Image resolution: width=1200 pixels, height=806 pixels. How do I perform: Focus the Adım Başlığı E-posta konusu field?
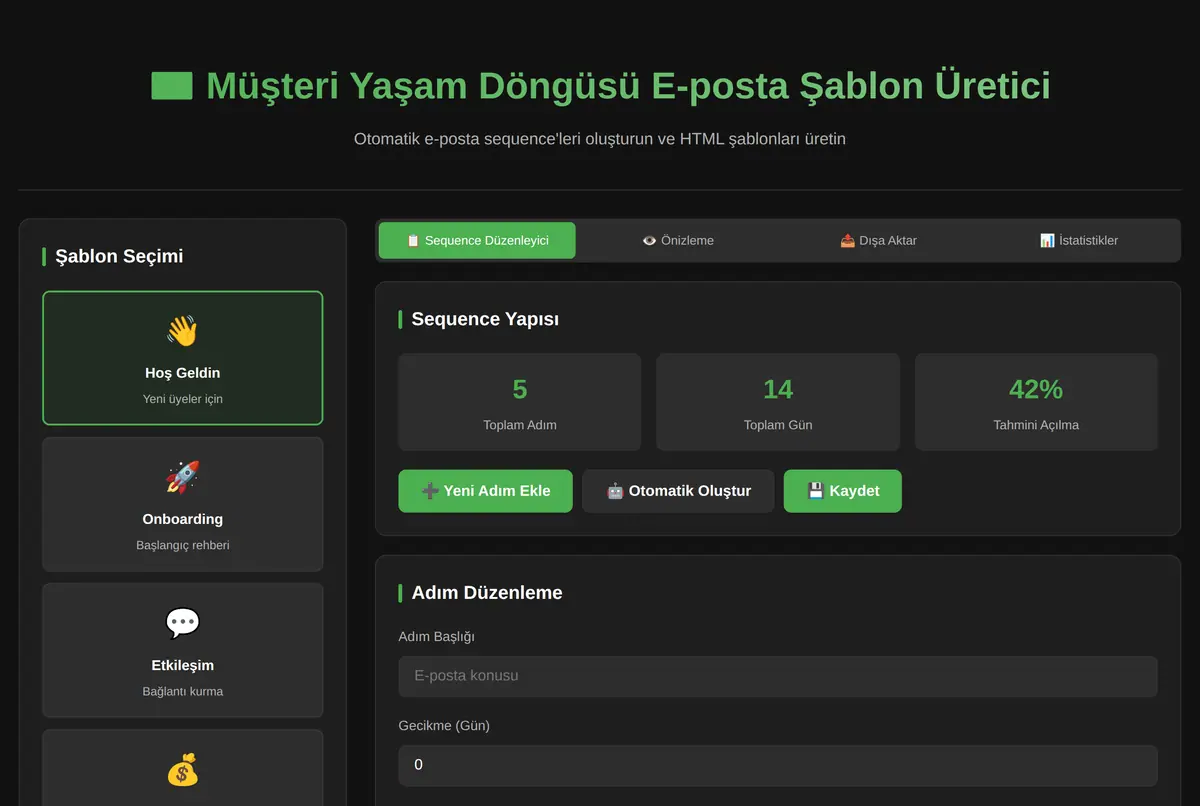click(778, 676)
